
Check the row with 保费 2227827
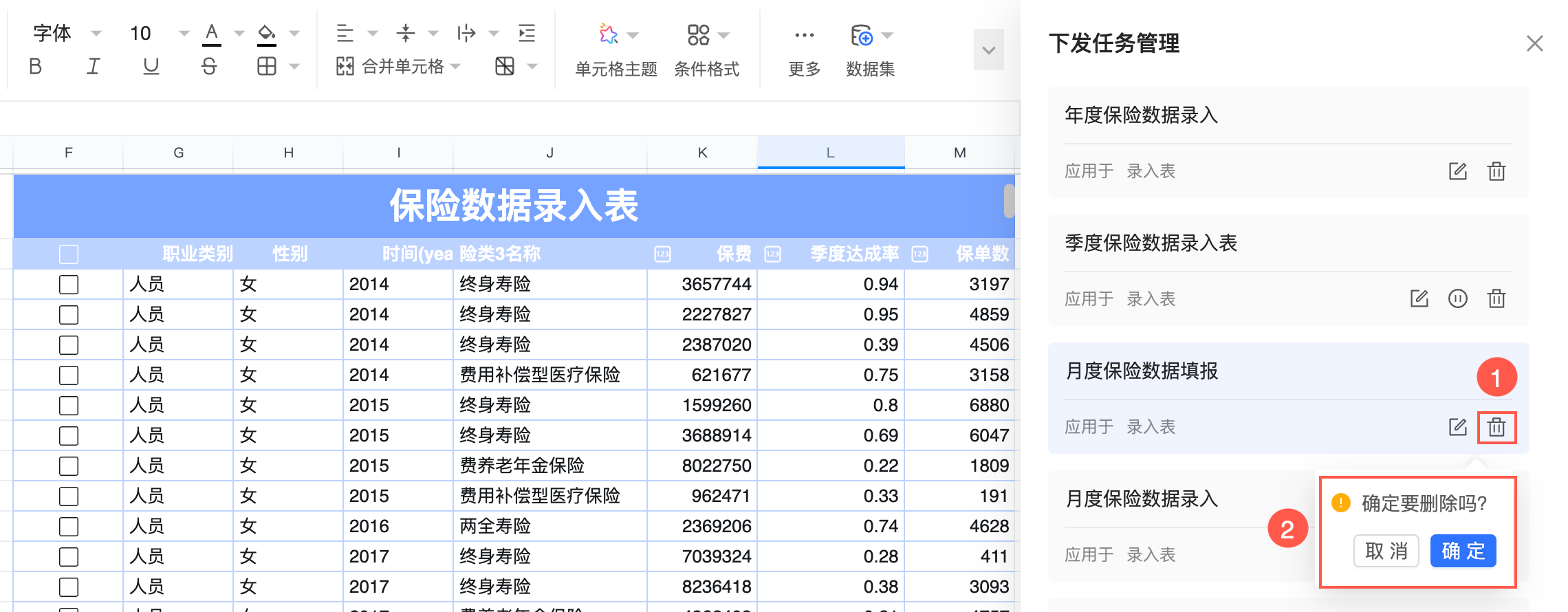tap(69, 315)
